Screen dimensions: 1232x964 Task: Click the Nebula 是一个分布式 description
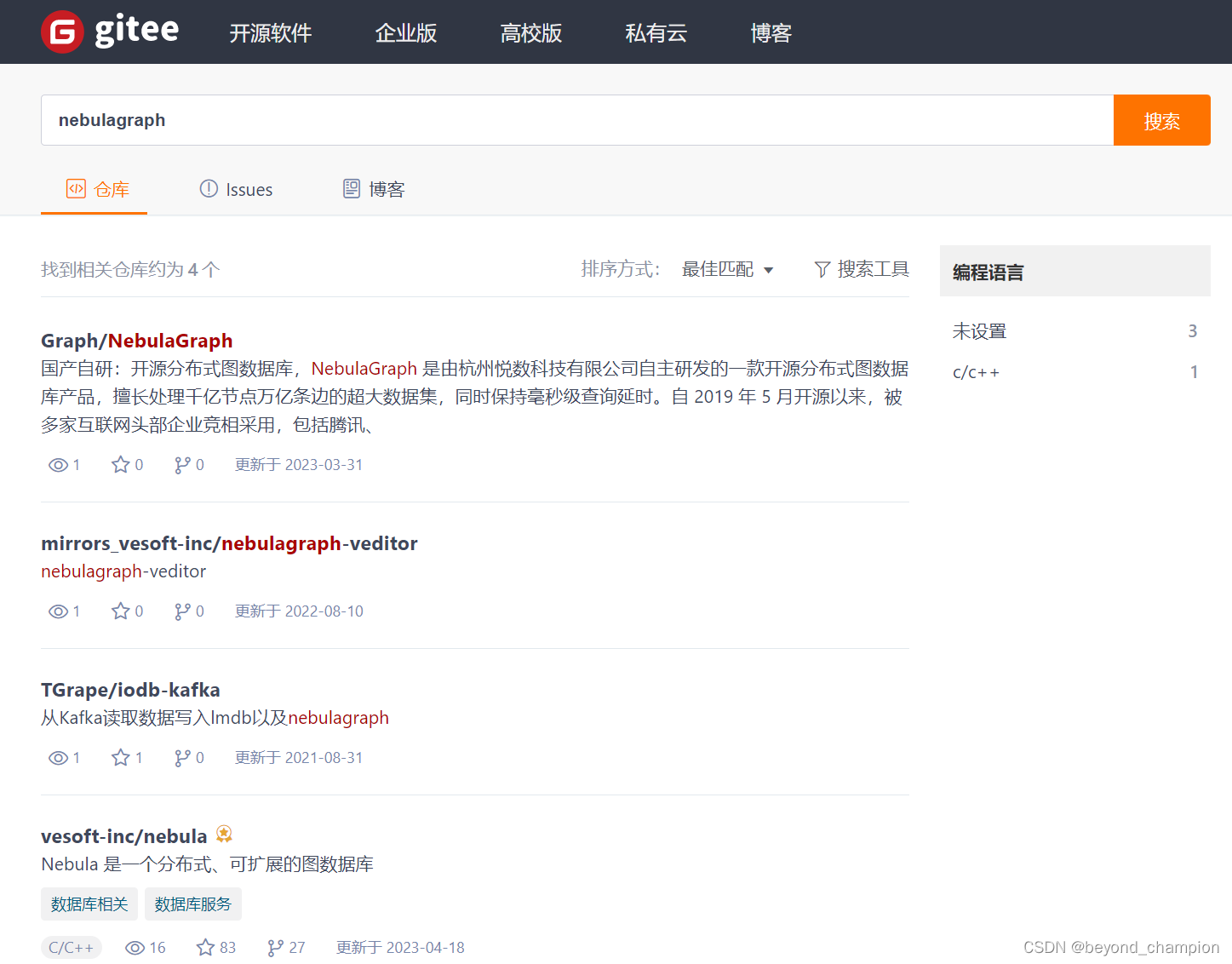pyautogui.click(x=207, y=864)
